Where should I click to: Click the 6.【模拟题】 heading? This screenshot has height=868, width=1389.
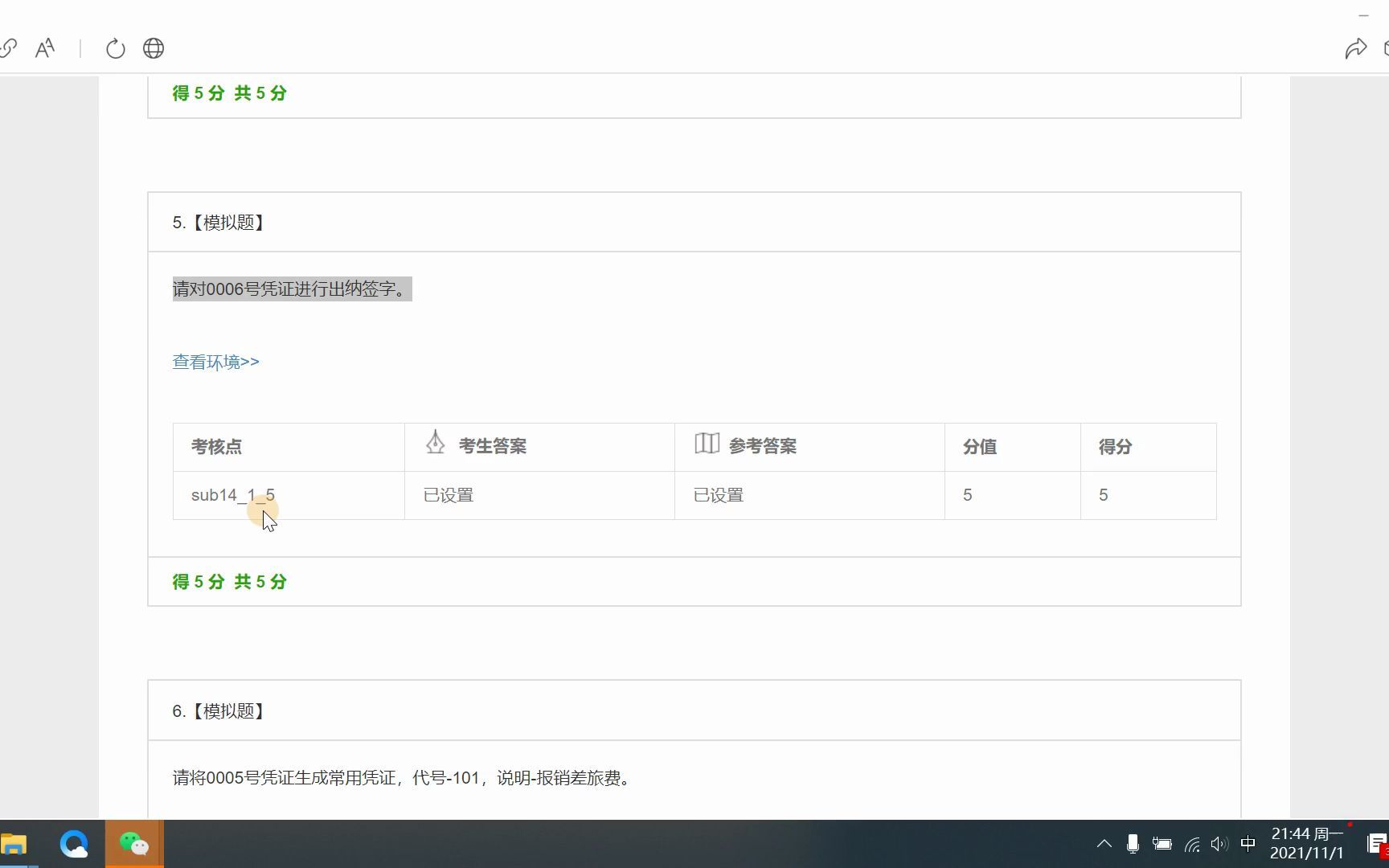point(219,711)
